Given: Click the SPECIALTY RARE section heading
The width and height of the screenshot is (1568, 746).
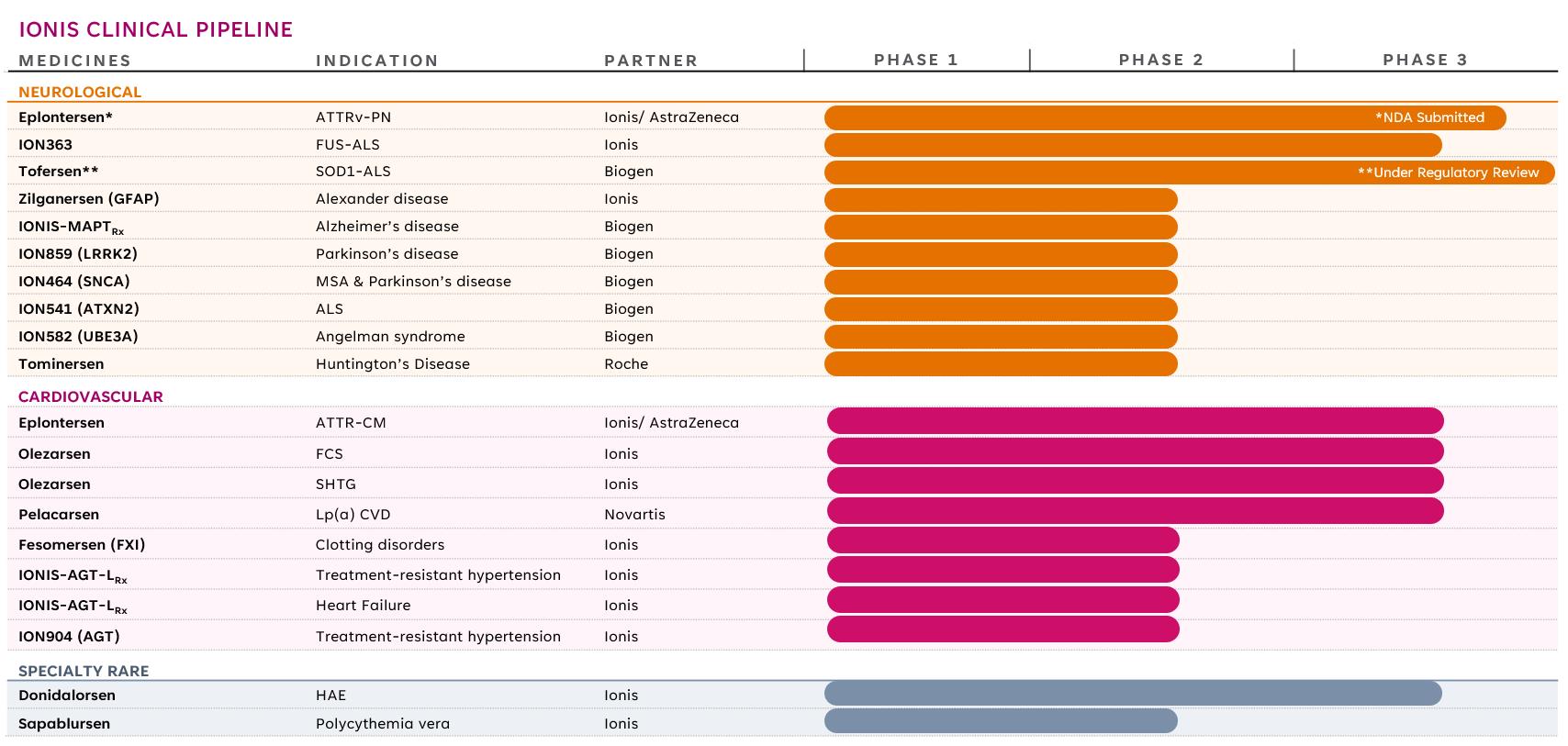Looking at the screenshot, I should [x=84, y=671].
